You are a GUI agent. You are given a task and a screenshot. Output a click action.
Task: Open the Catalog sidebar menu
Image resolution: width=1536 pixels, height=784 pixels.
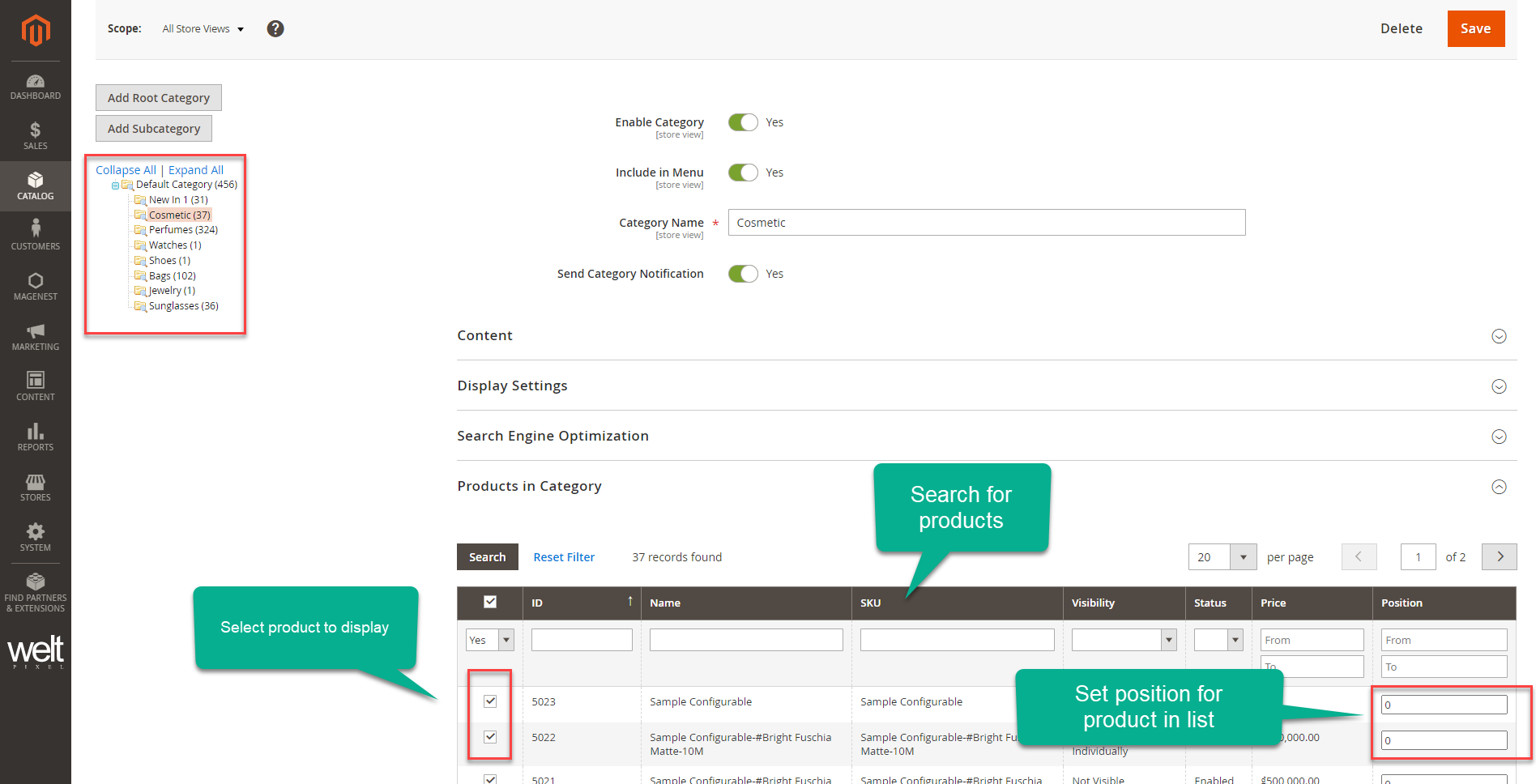[36, 186]
